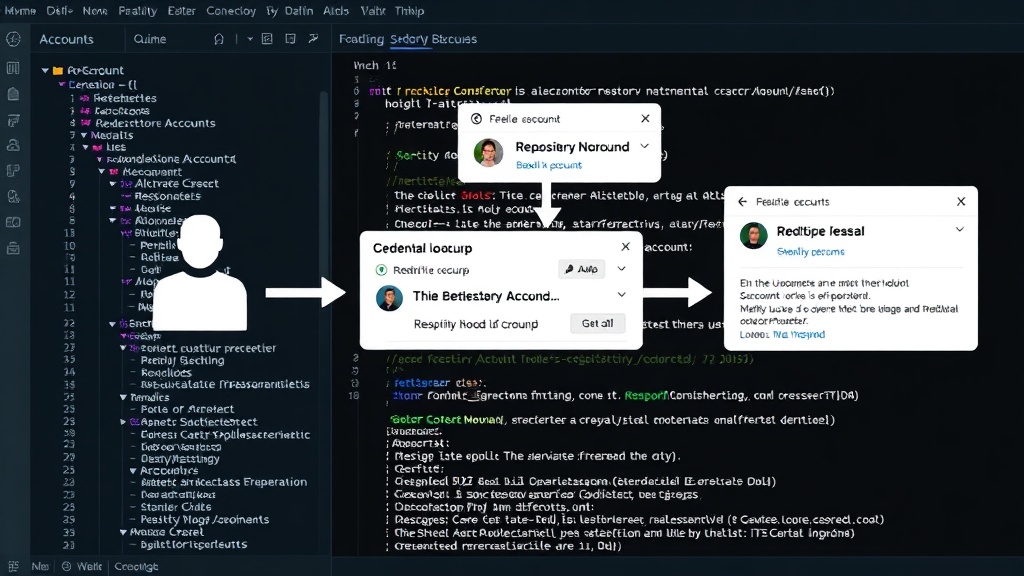Screen dimensions: 1024x576
Task: Open the clock icon in the left sidebar
Action: 13,39
